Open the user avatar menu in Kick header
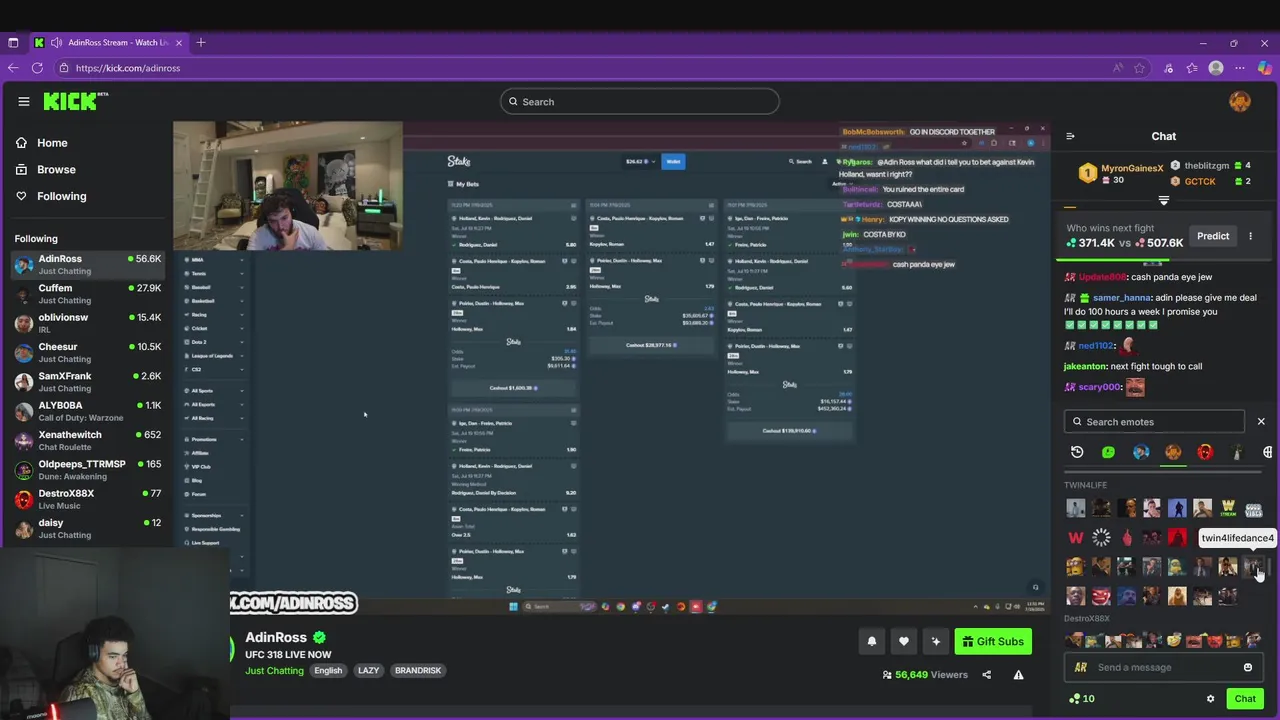The image size is (1280, 720). coord(1240,101)
